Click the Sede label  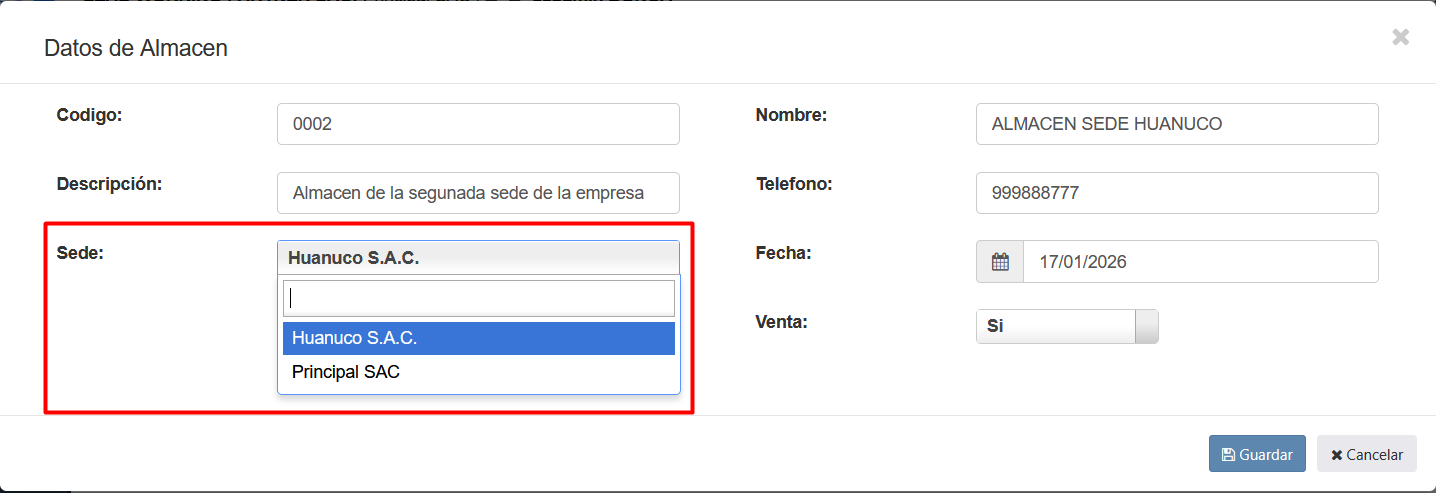click(x=81, y=253)
